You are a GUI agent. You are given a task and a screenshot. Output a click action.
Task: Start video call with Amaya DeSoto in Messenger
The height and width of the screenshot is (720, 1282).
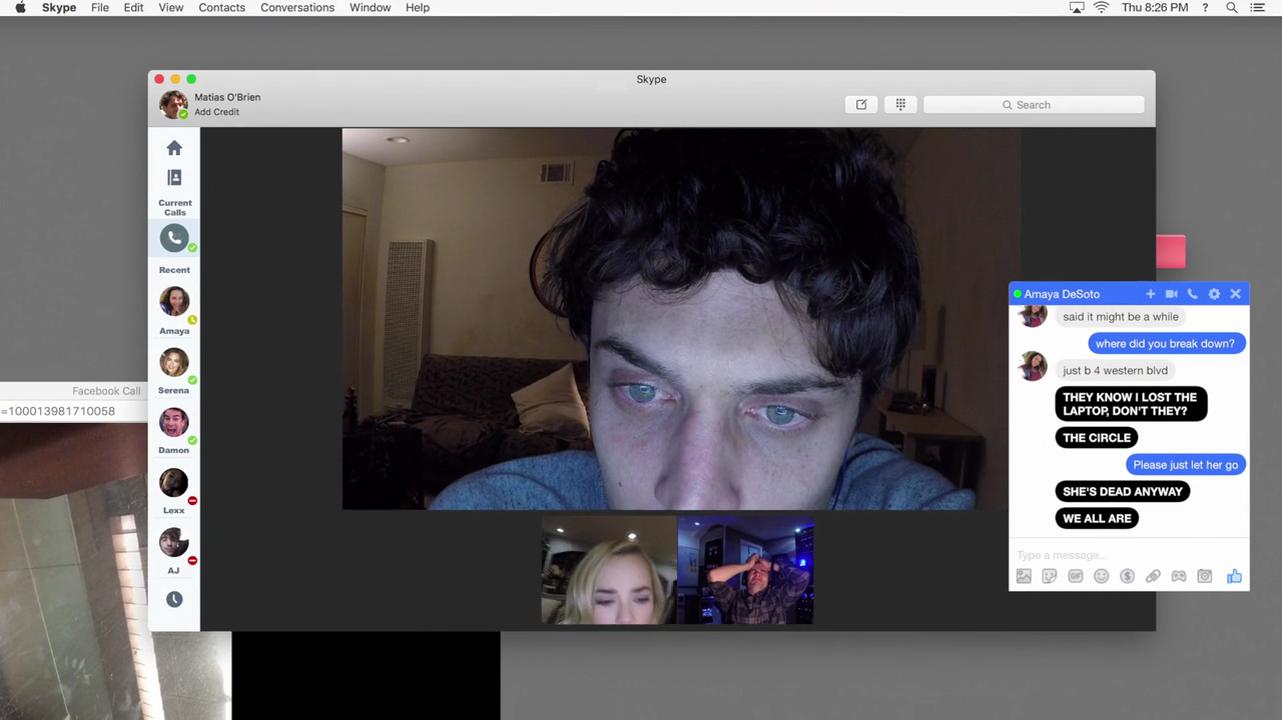tap(1171, 294)
